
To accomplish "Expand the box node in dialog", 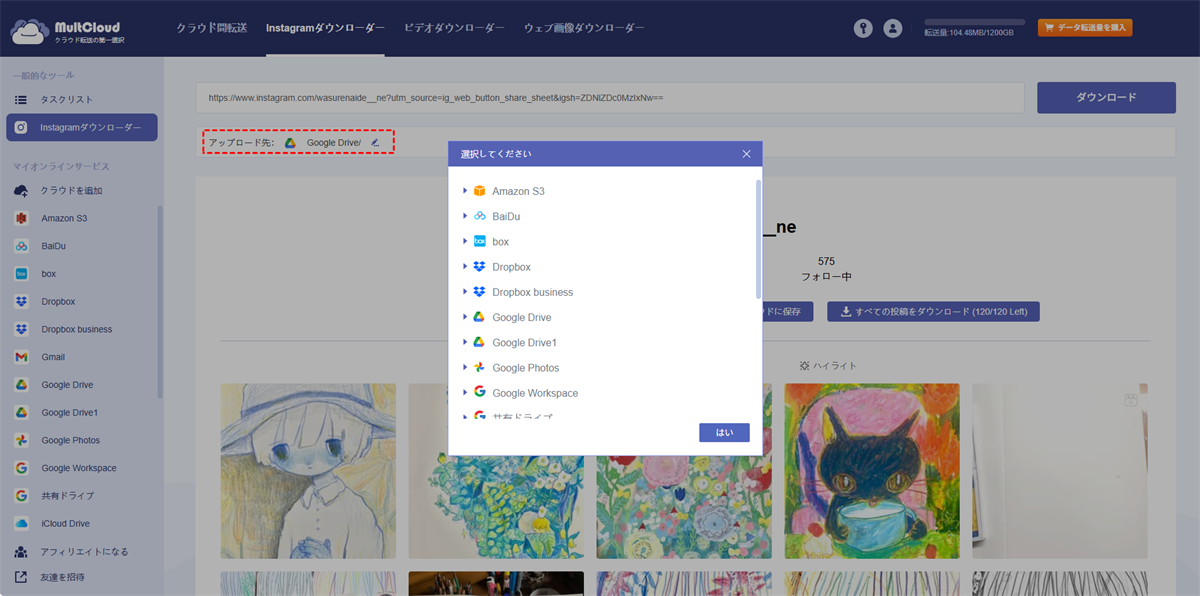I will pos(465,241).
